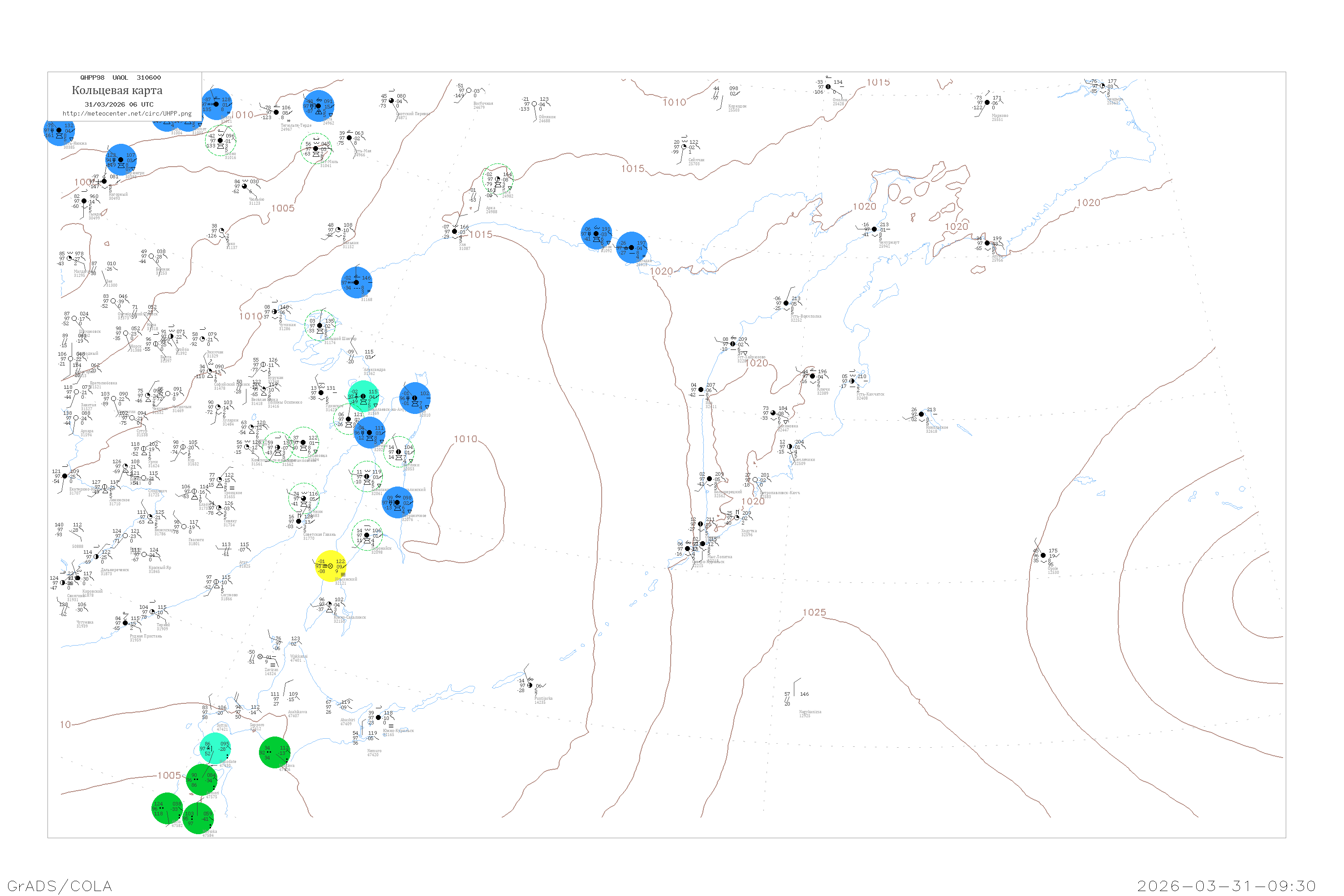Click the GrADS/COLA label
This screenshot has width=1344, height=896.
(60, 885)
